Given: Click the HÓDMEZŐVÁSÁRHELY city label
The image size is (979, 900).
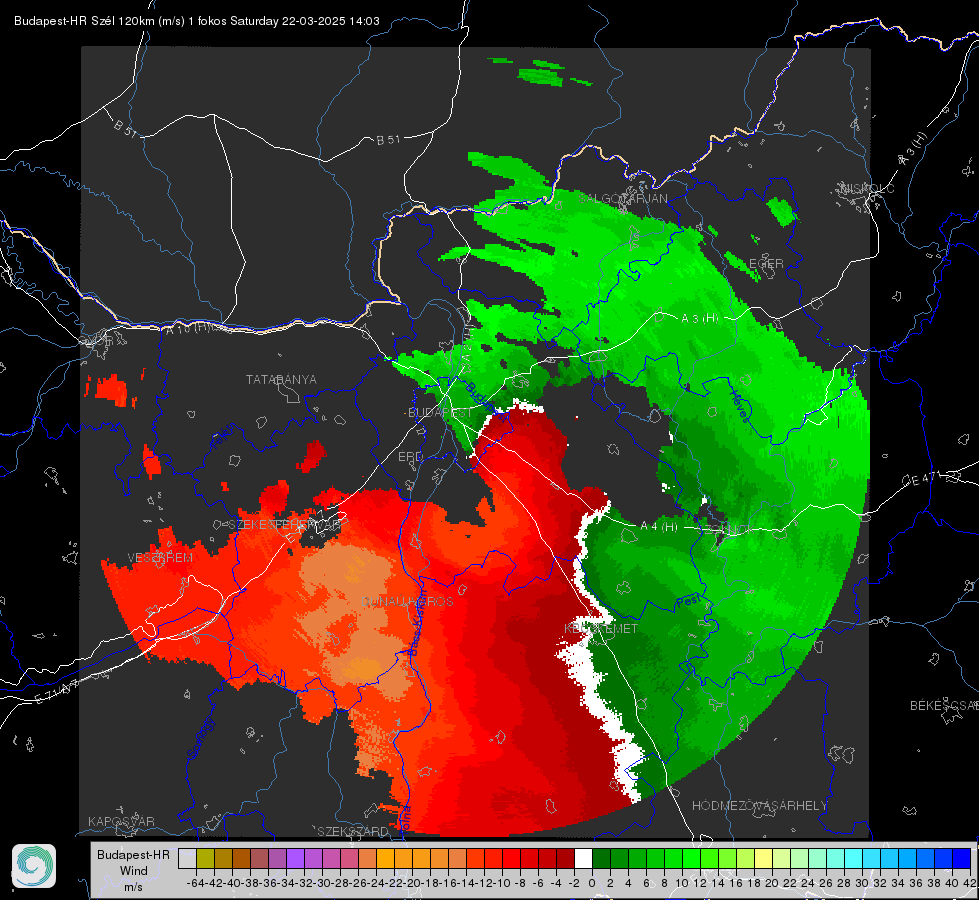Looking at the screenshot, I should click(x=760, y=806).
